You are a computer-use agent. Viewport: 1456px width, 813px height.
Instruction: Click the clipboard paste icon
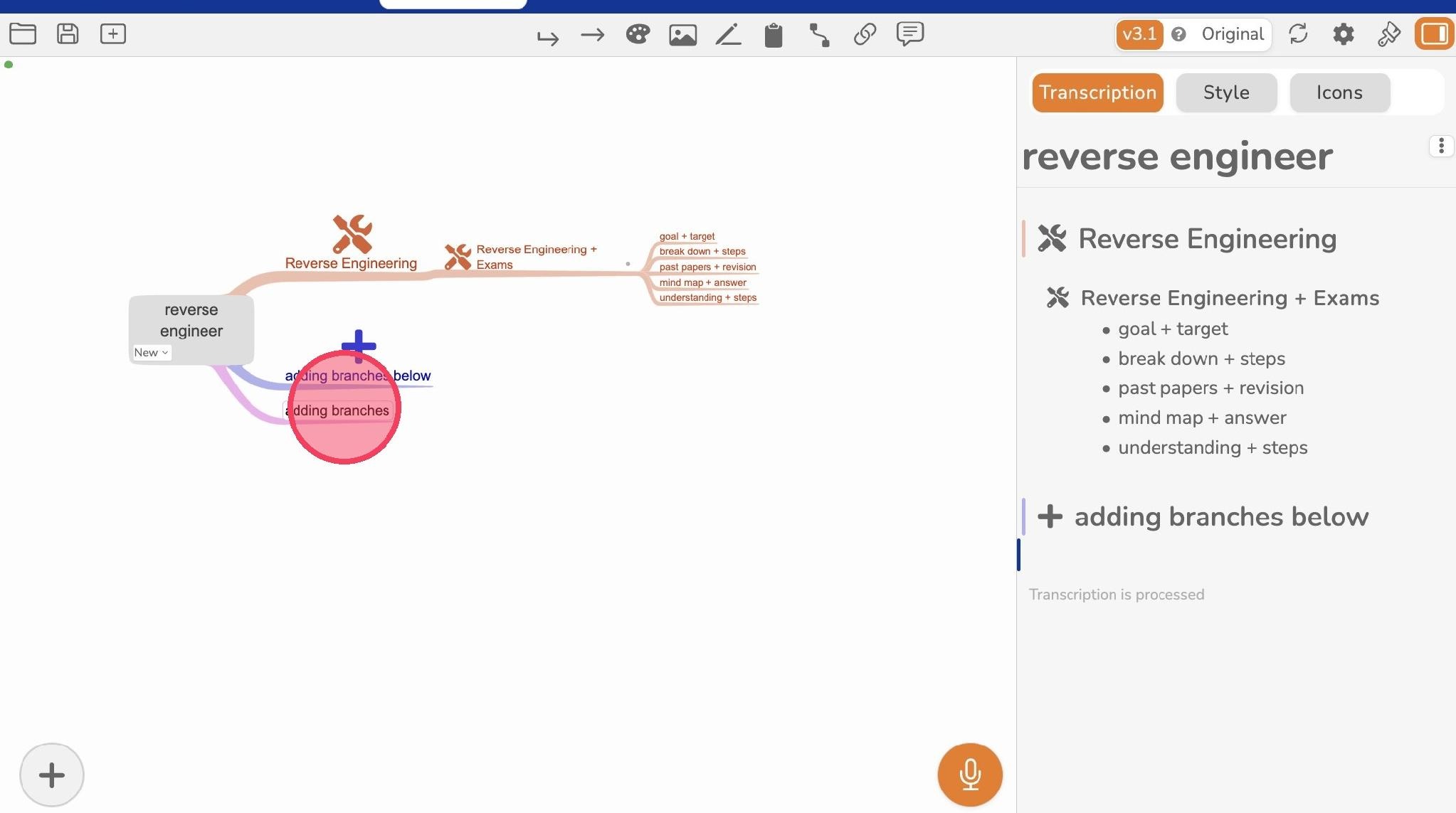[x=774, y=35]
